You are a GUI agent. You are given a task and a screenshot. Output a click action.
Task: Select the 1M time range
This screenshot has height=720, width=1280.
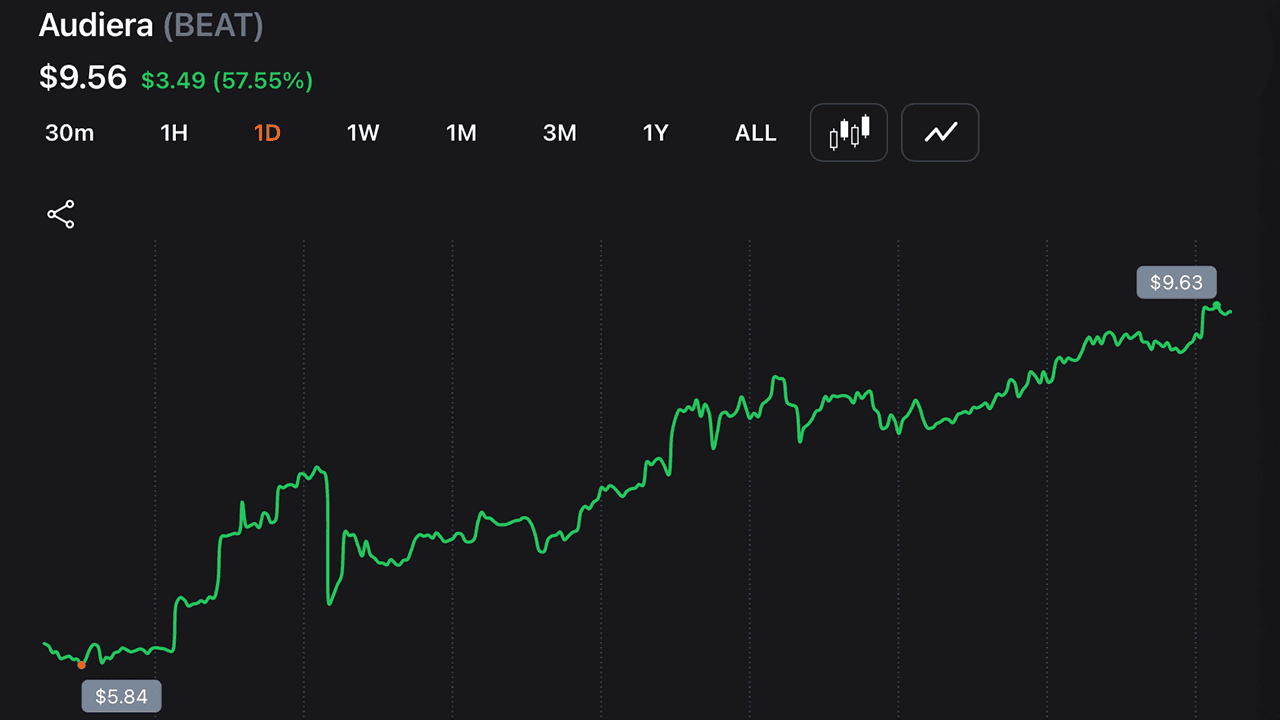coord(461,133)
